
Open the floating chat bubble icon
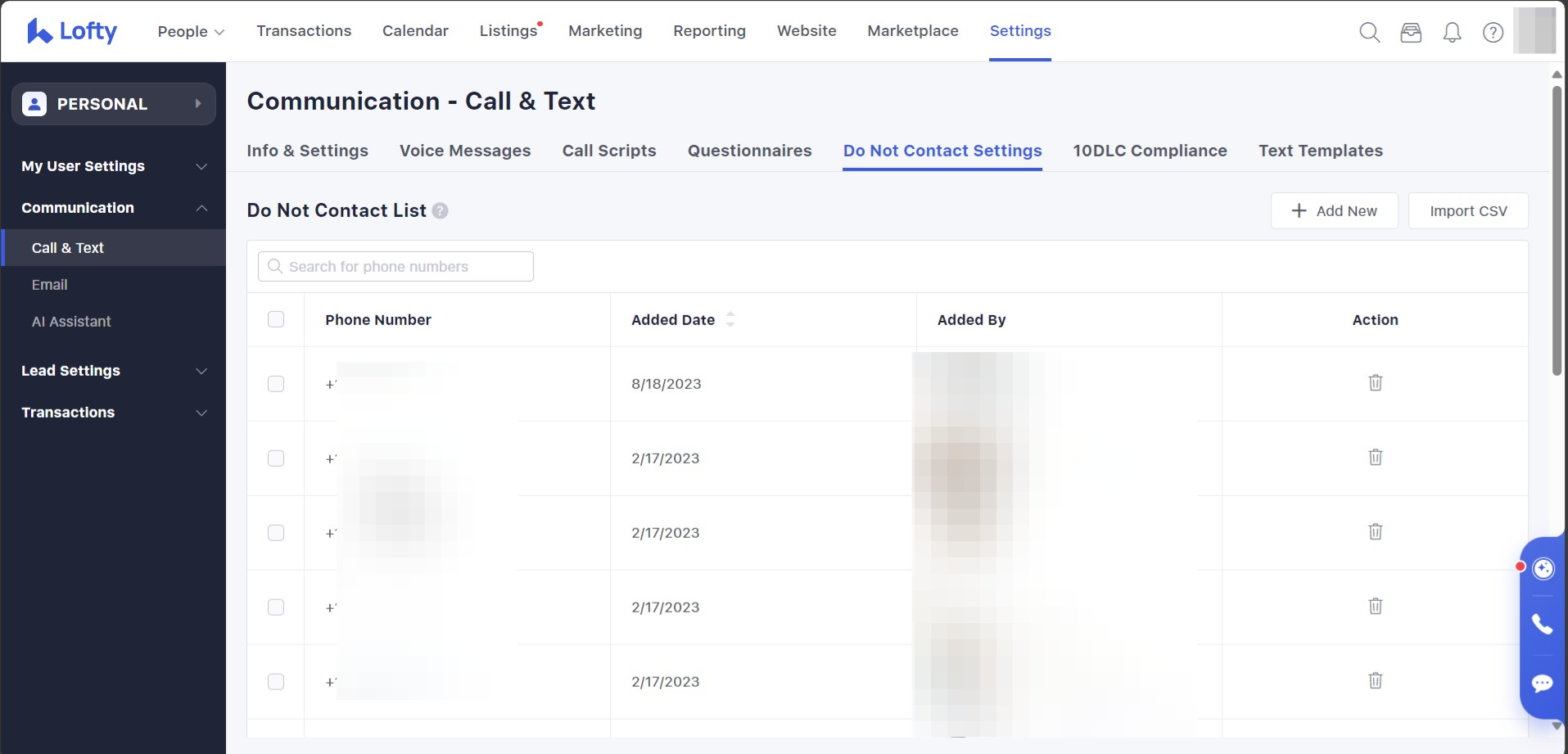click(x=1542, y=684)
